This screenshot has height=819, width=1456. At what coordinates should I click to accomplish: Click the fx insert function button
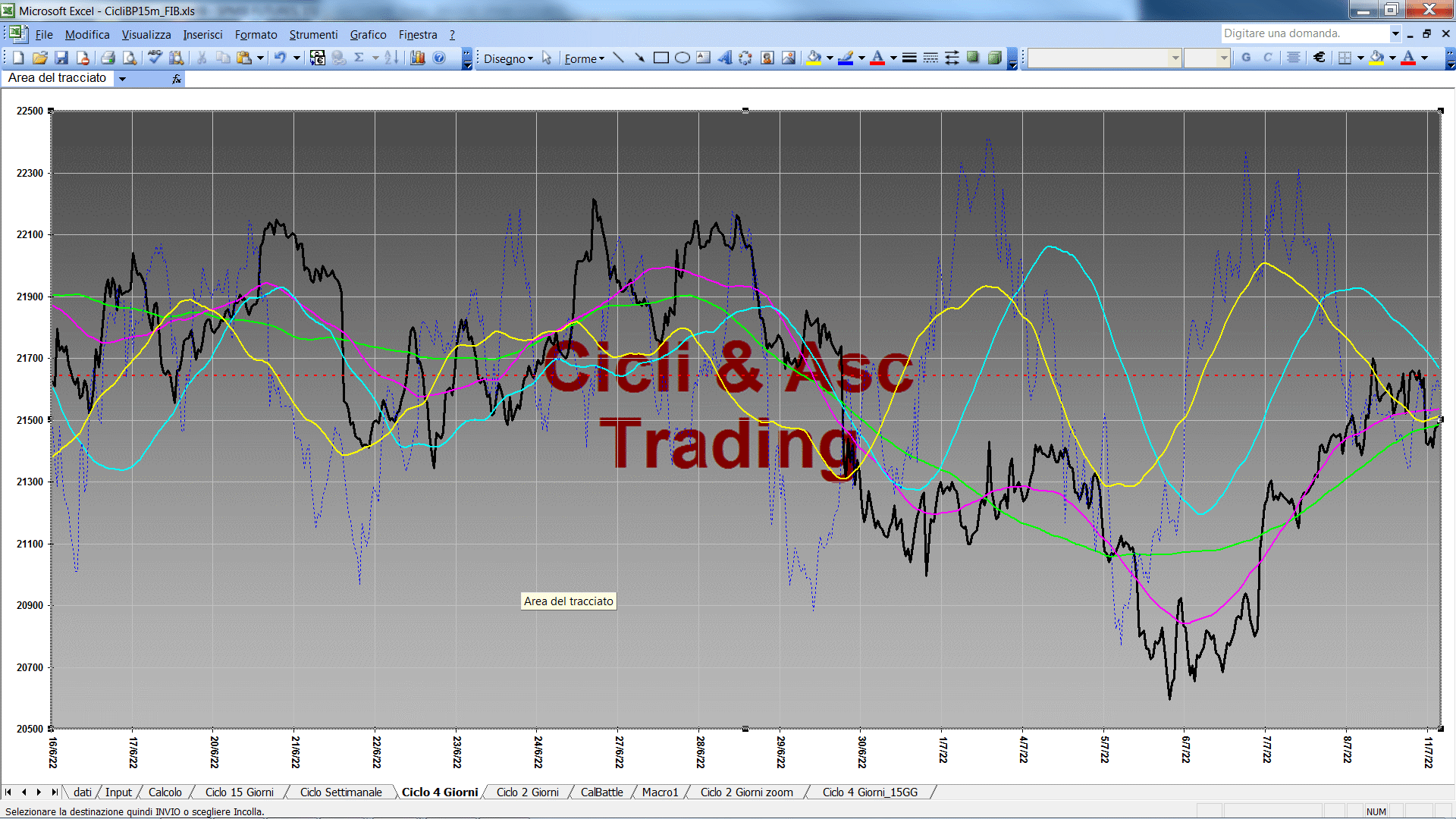point(177,79)
